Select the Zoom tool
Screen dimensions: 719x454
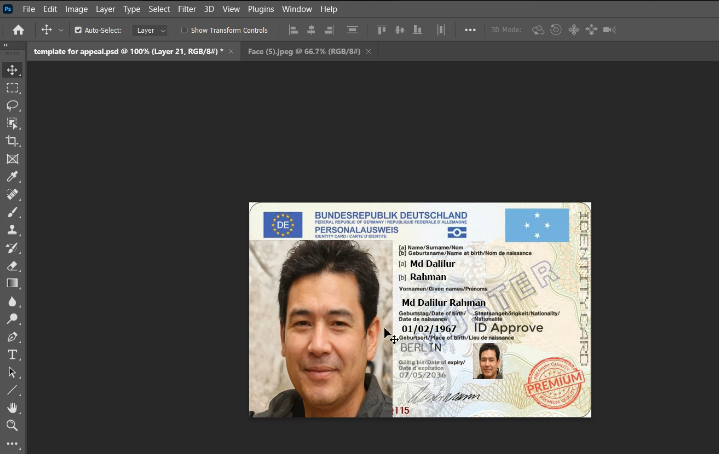(13, 425)
